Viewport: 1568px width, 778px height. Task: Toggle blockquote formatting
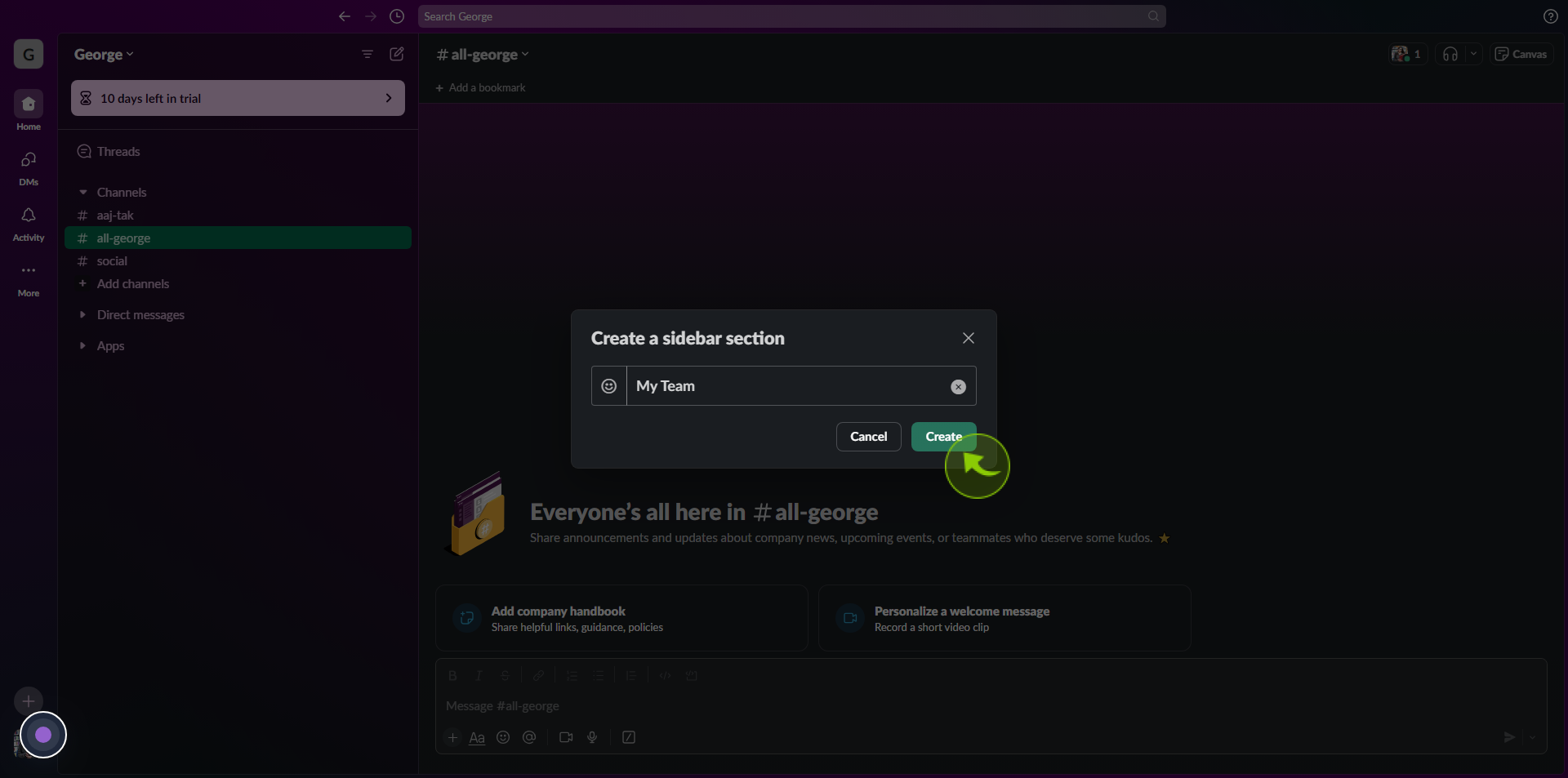point(631,676)
